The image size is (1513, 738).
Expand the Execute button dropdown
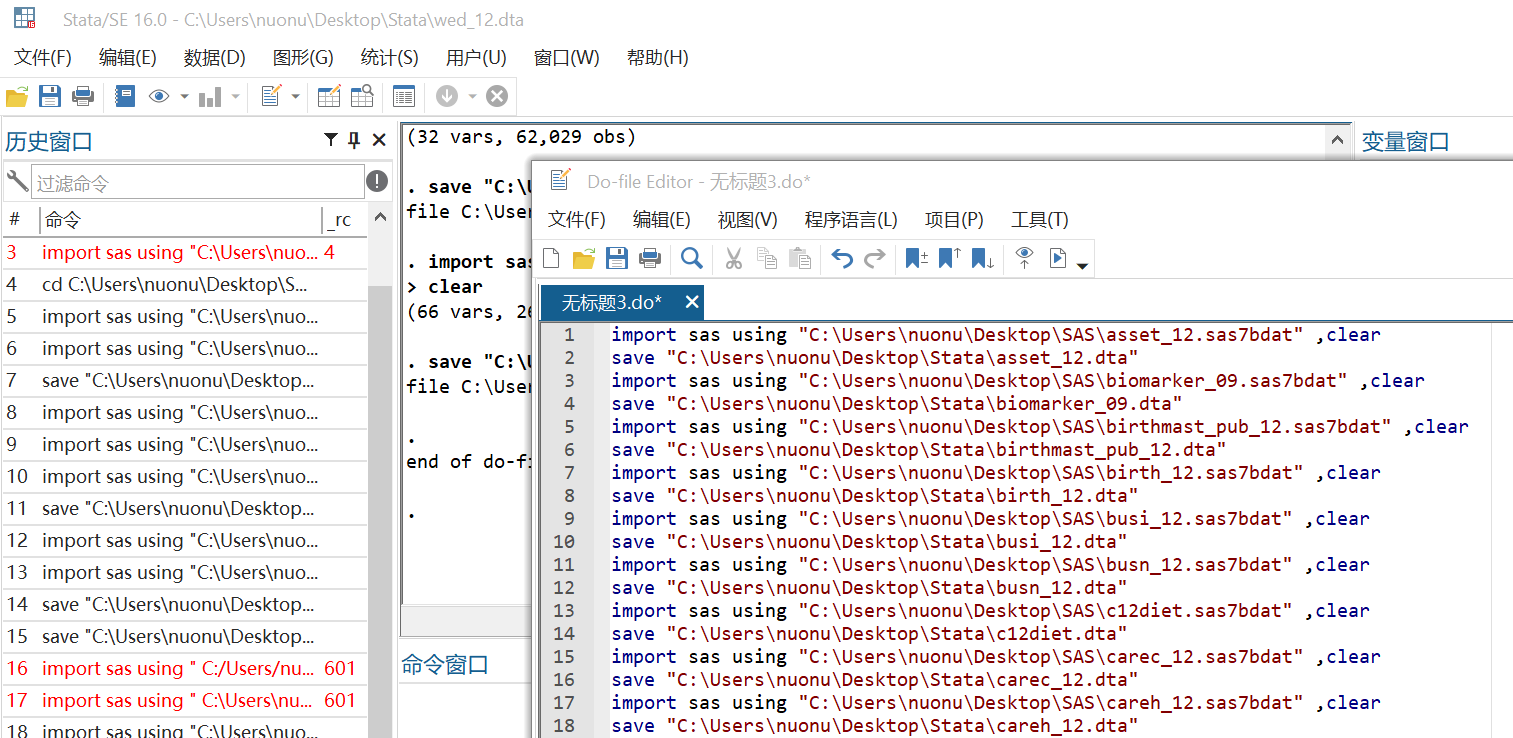(x=1083, y=262)
